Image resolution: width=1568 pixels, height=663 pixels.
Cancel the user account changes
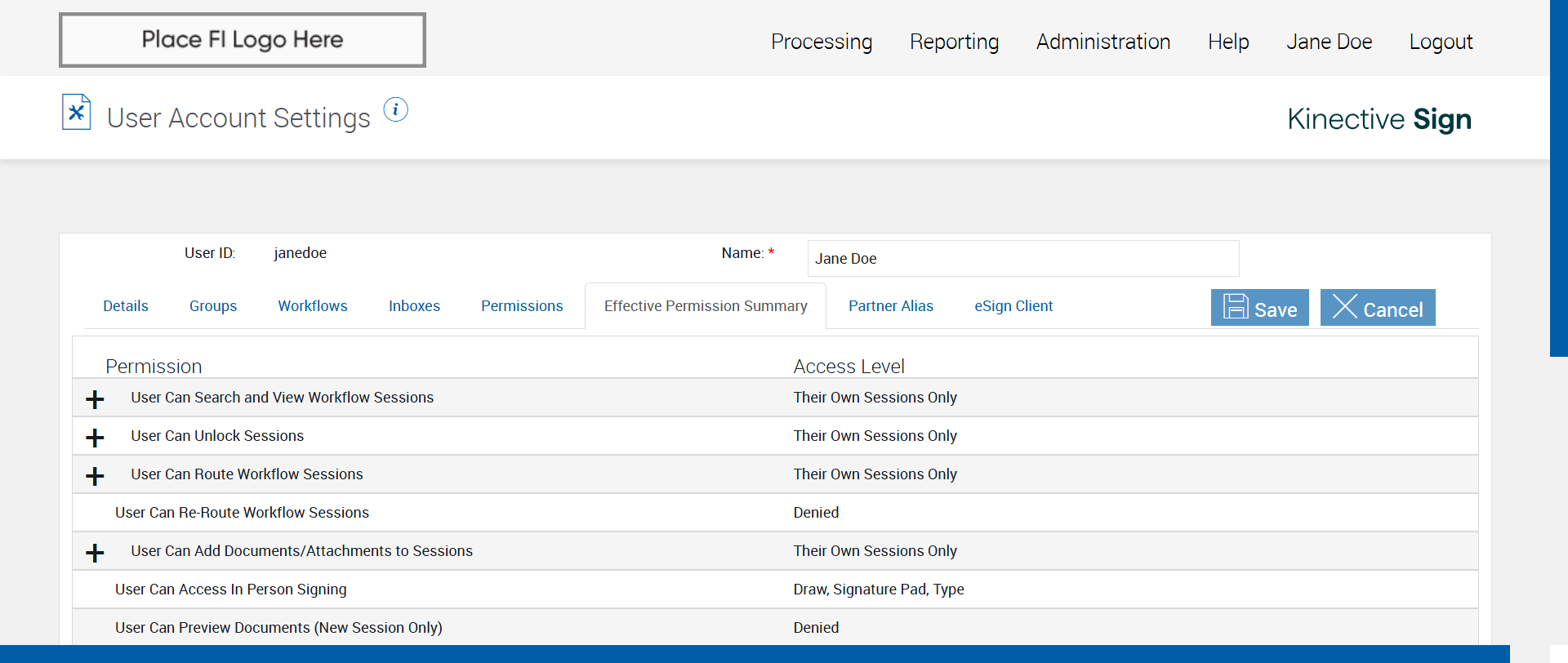click(x=1377, y=308)
